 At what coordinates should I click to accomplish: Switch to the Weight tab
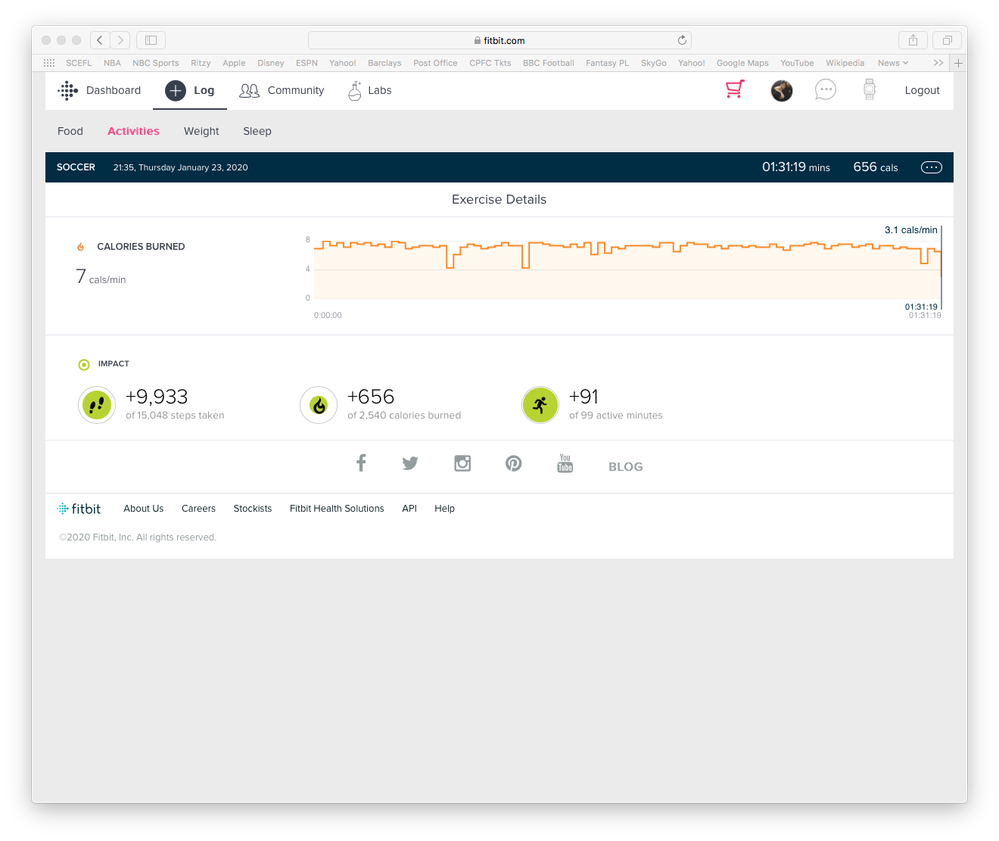coord(201,131)
